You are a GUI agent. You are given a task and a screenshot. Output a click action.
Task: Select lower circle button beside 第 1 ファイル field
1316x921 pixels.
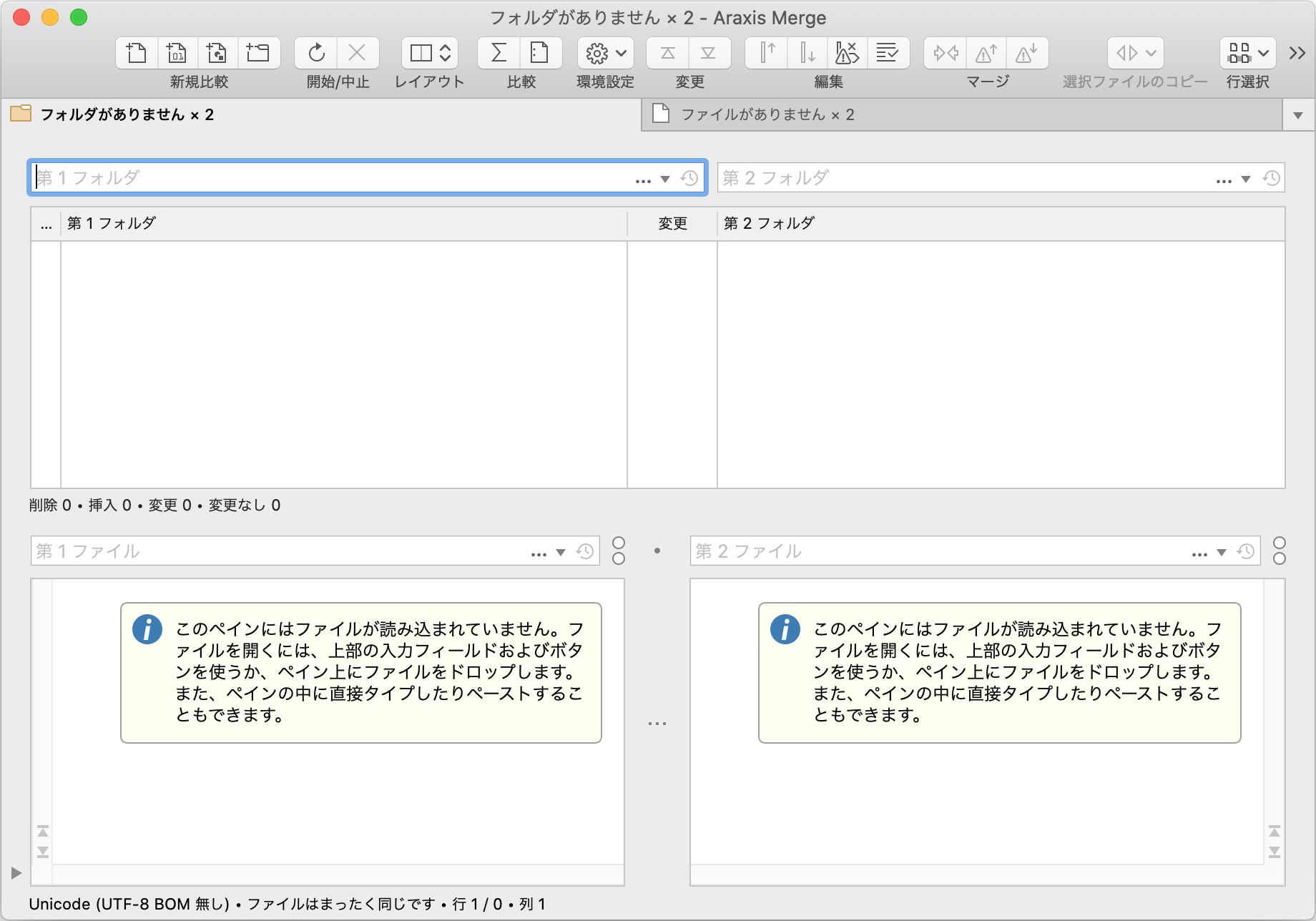619,558
